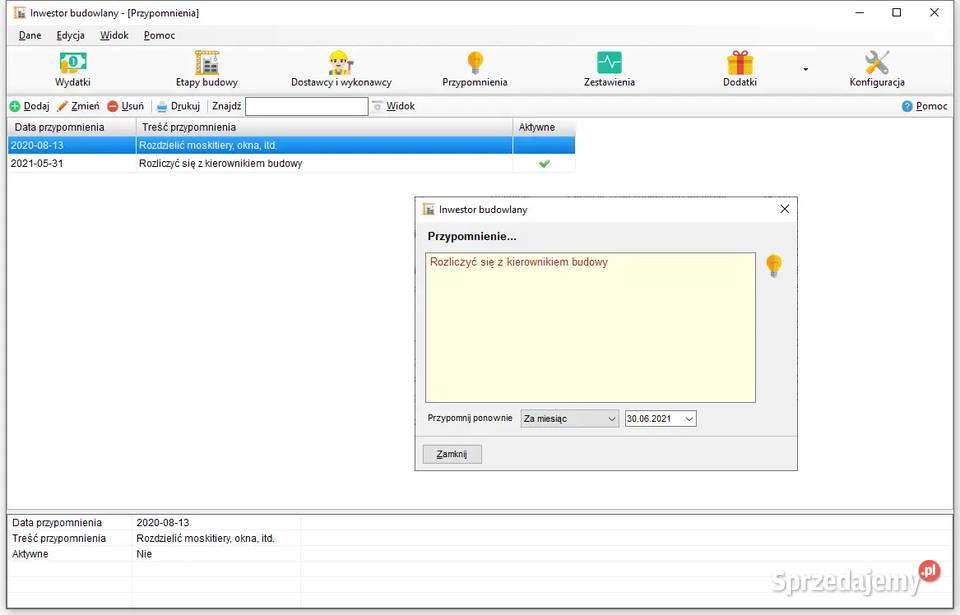
Task: Open Dostawcy i wykonawcy section
Action: click(x=341, y=69)
